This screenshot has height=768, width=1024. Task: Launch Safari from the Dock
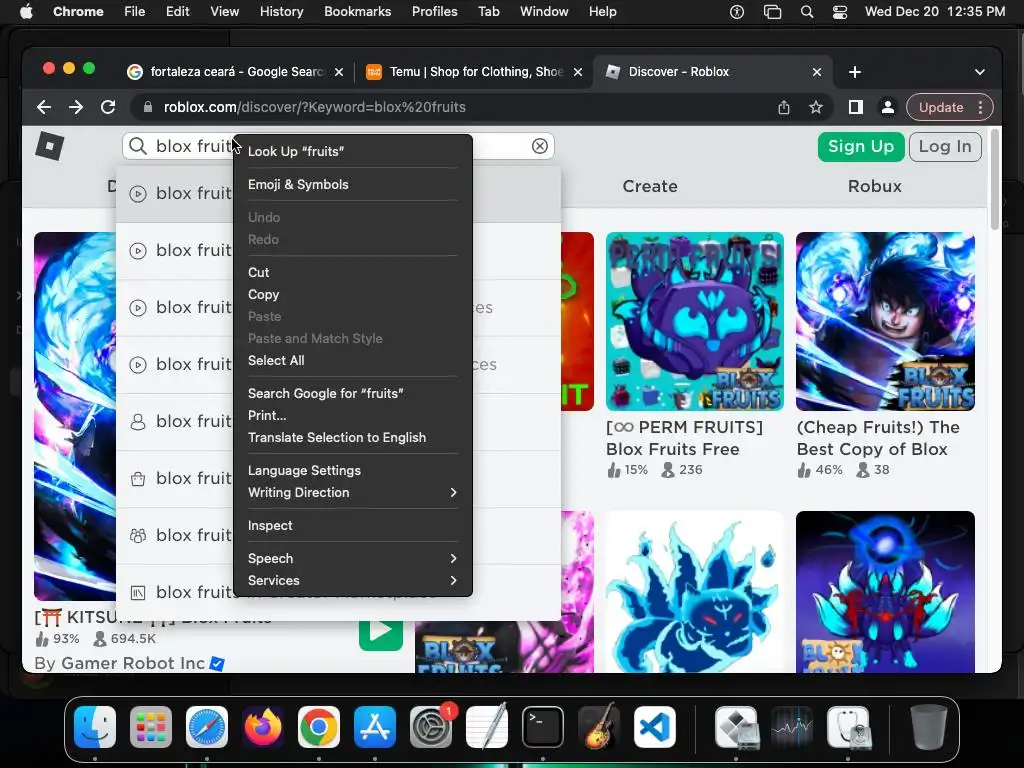(x=207, y=727)
